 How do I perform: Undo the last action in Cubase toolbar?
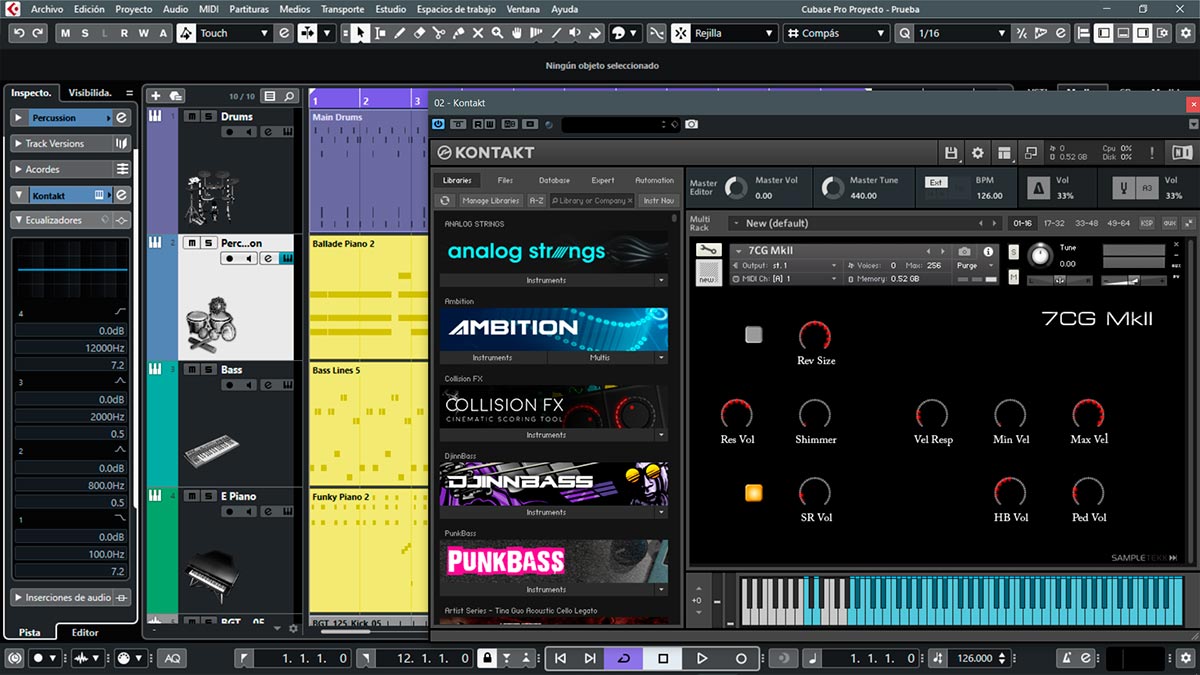[x=18, y=33]
